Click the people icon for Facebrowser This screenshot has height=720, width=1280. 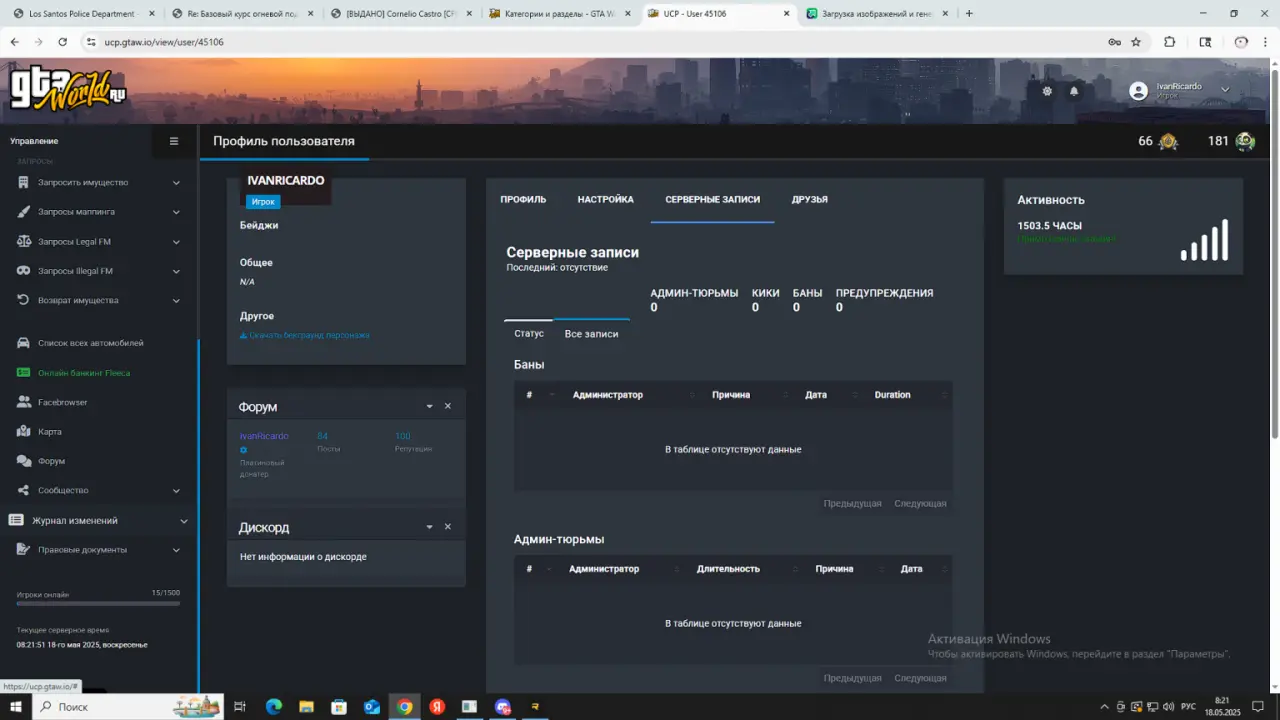pyautogui.click(x=23, y=402)
